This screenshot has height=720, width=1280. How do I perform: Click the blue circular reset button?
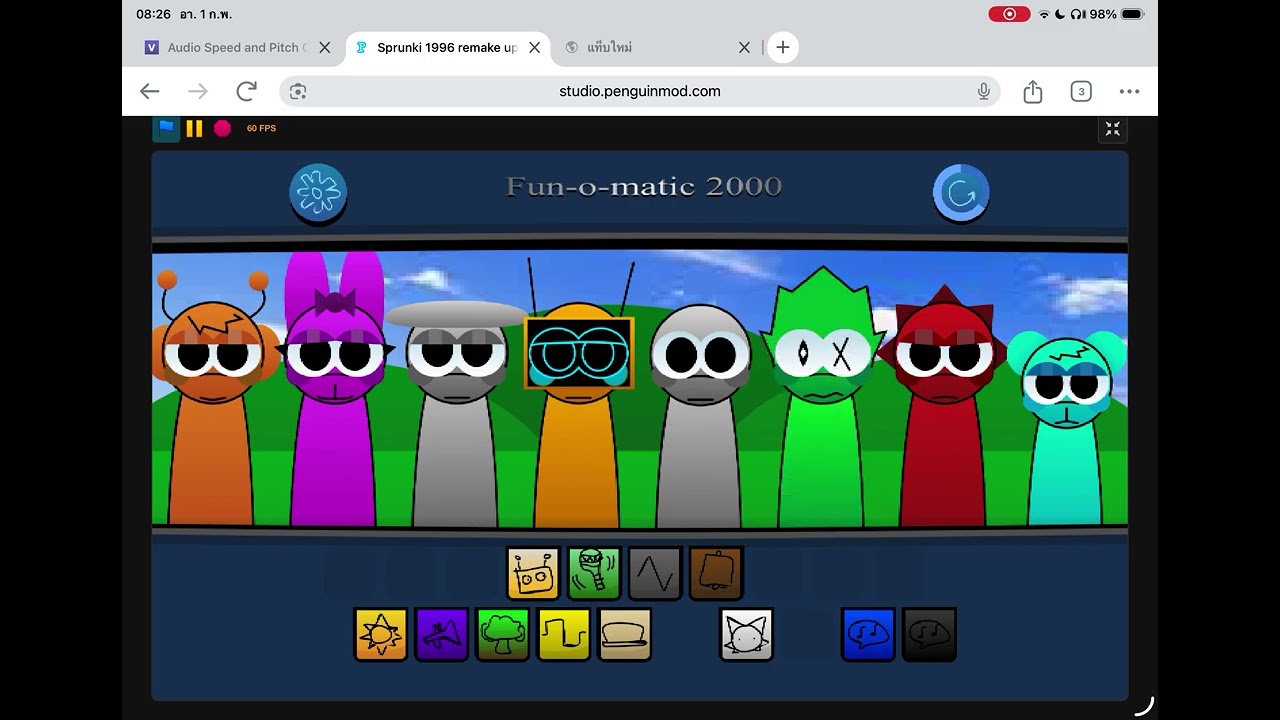[961, 193]
